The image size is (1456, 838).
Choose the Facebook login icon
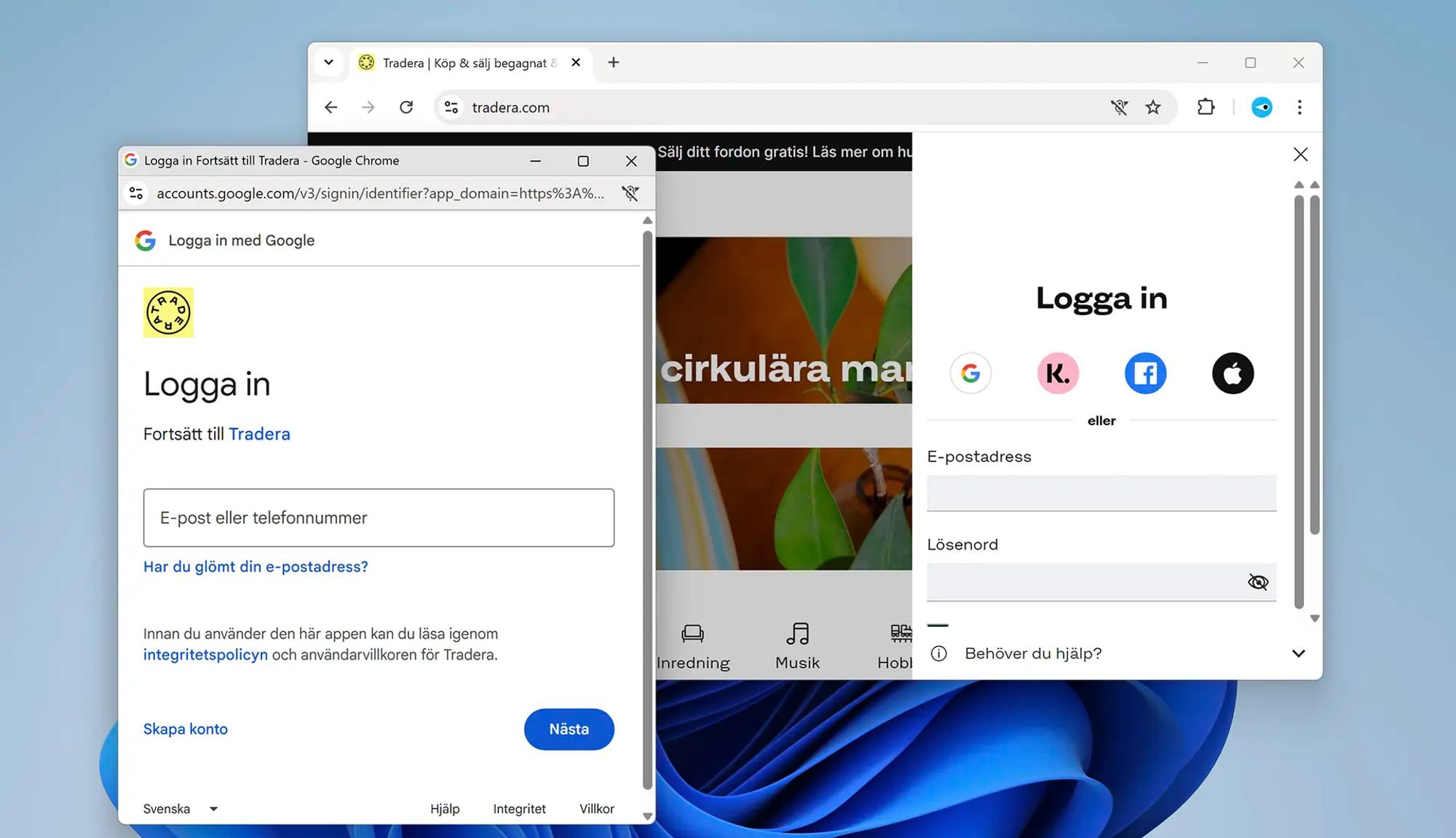[1145, 373]
